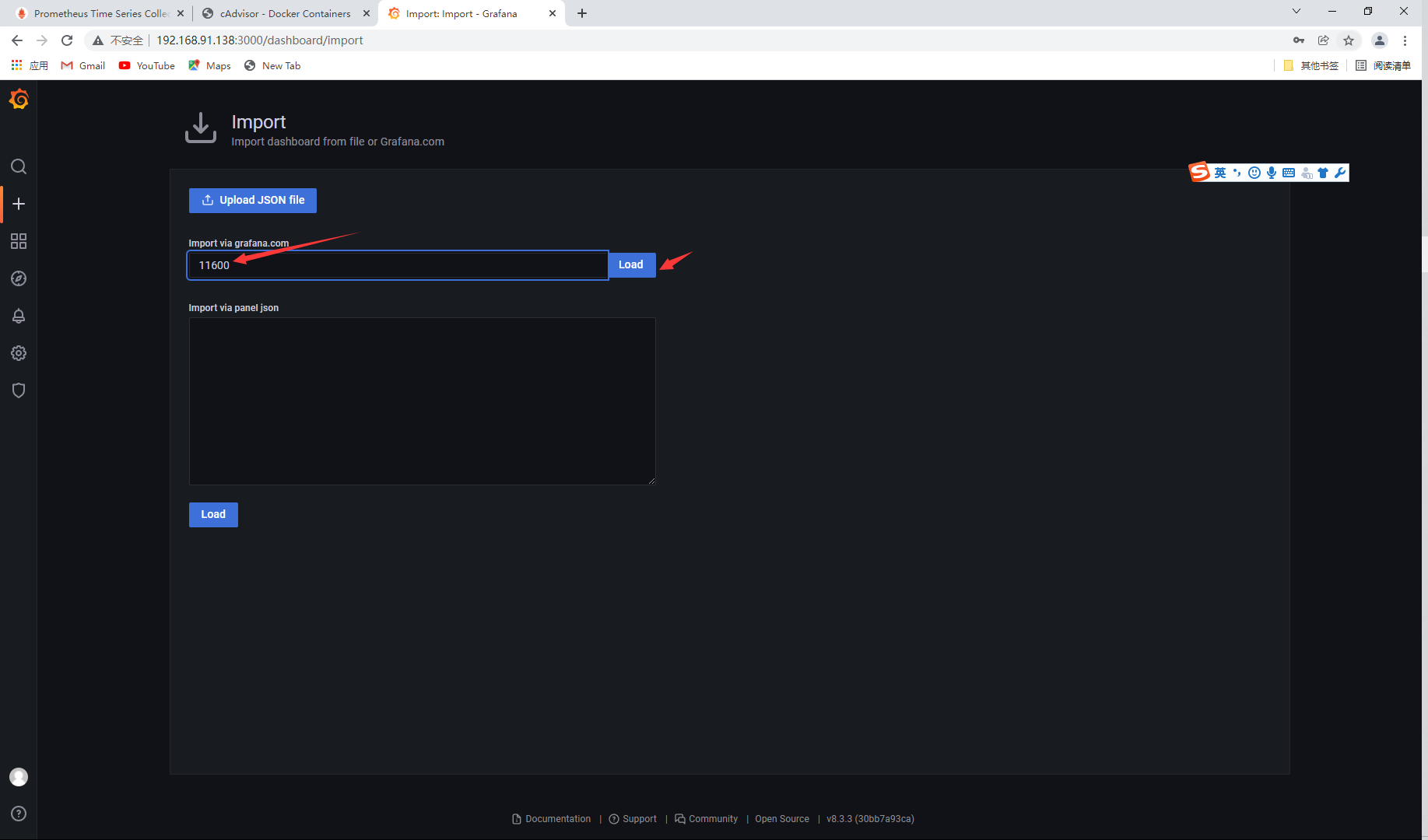
Task: Focus the grafana.com ID input with 11600
Action: [398, 265]
